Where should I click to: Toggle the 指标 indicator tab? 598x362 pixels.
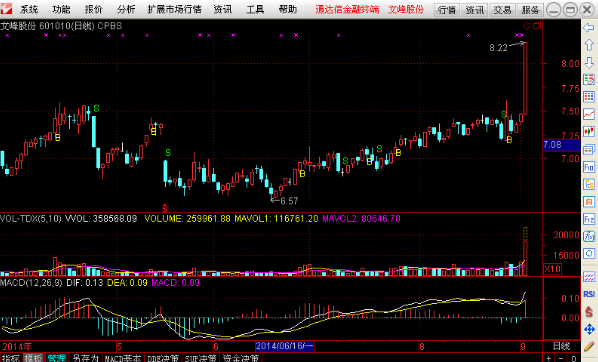coord(11,358)
